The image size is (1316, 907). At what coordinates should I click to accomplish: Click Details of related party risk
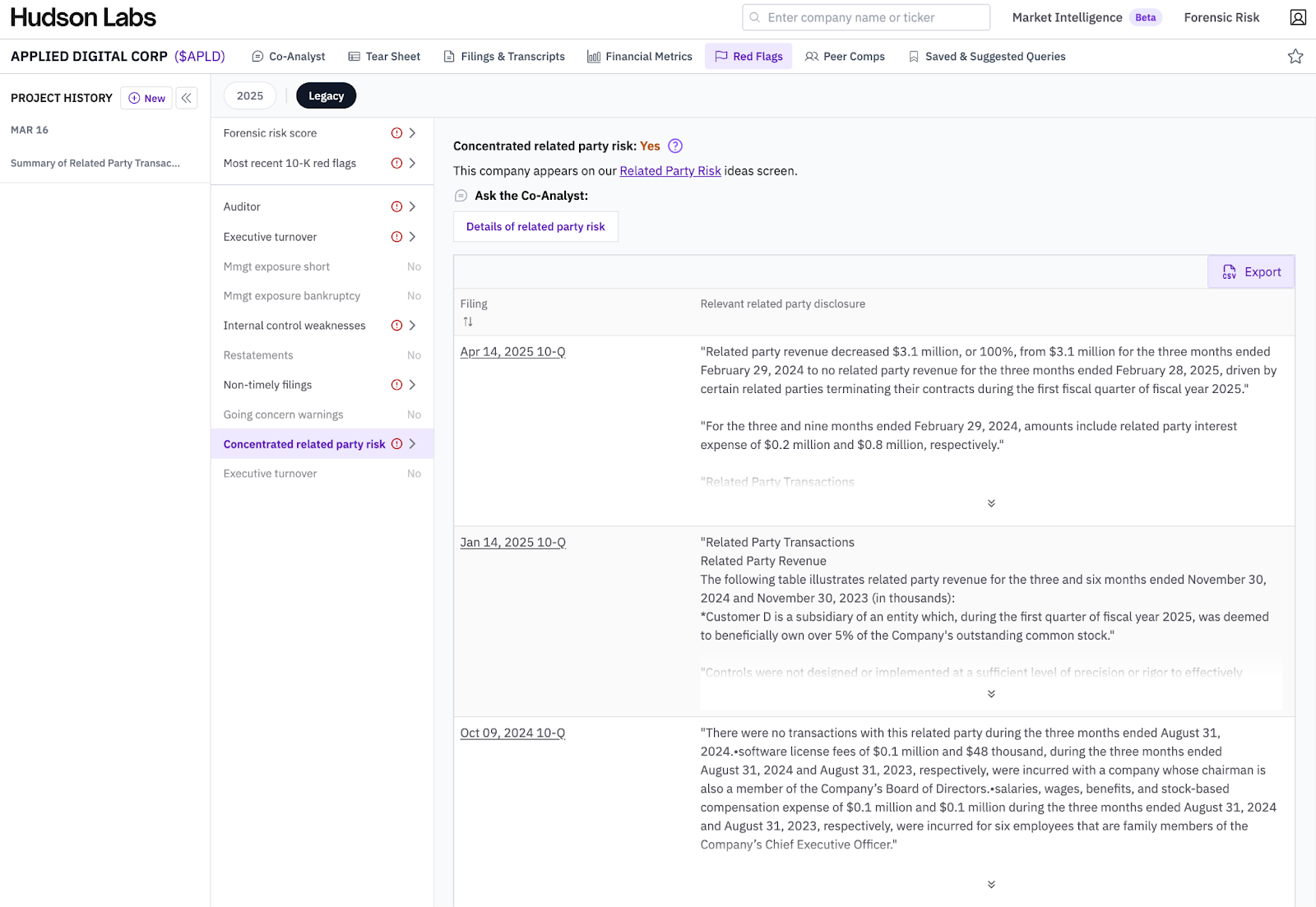click(x=535, y=227)
